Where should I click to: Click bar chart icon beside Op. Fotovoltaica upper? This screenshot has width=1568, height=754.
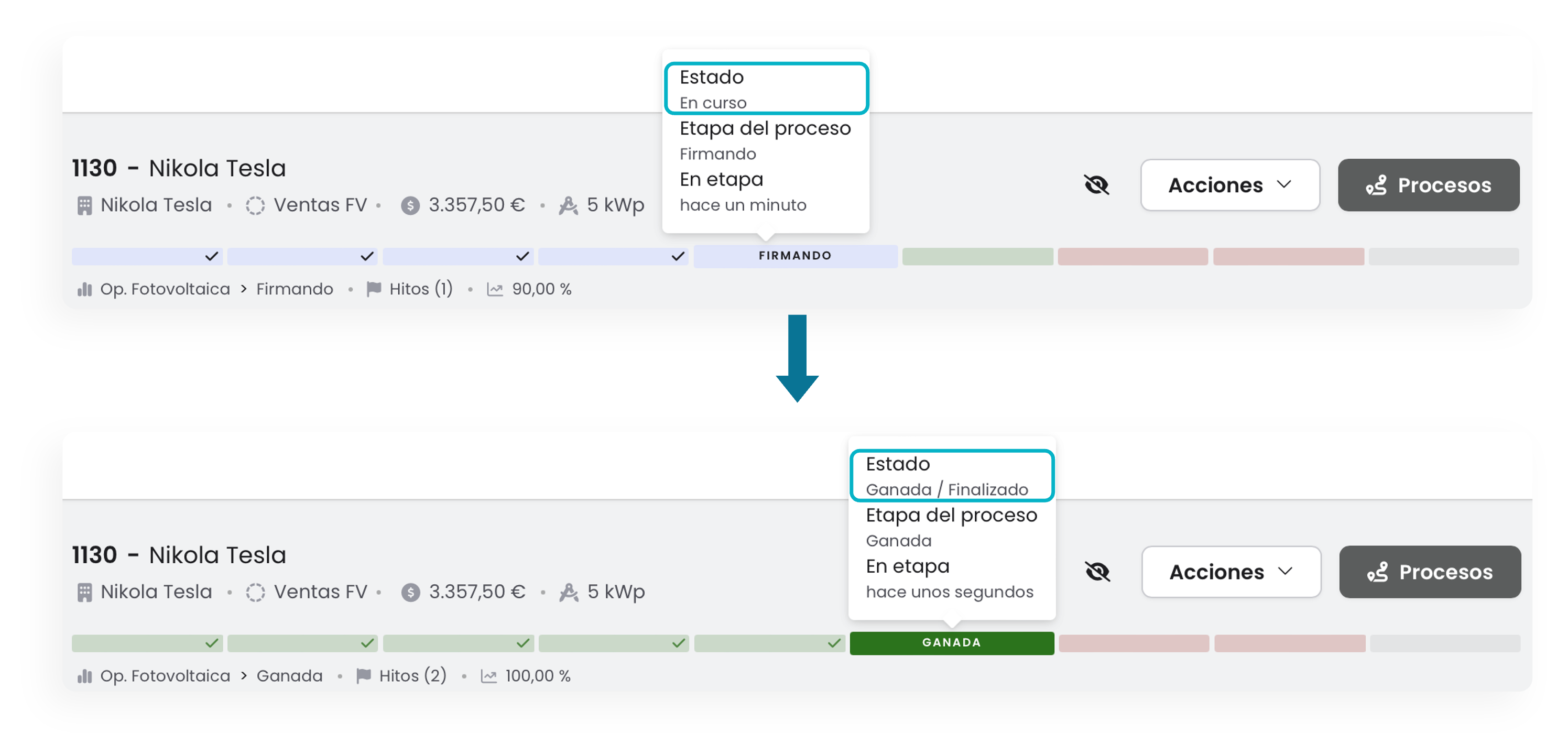click(x=84, y=289)
